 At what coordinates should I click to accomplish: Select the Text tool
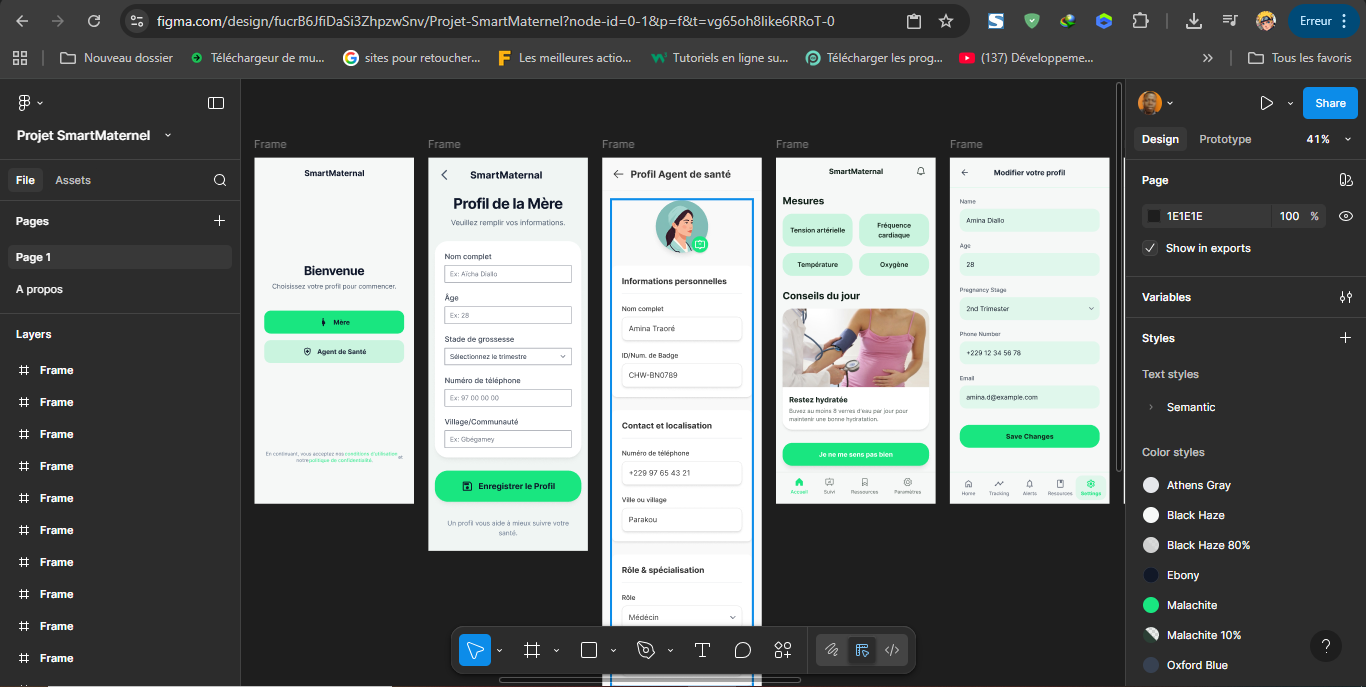702,650
